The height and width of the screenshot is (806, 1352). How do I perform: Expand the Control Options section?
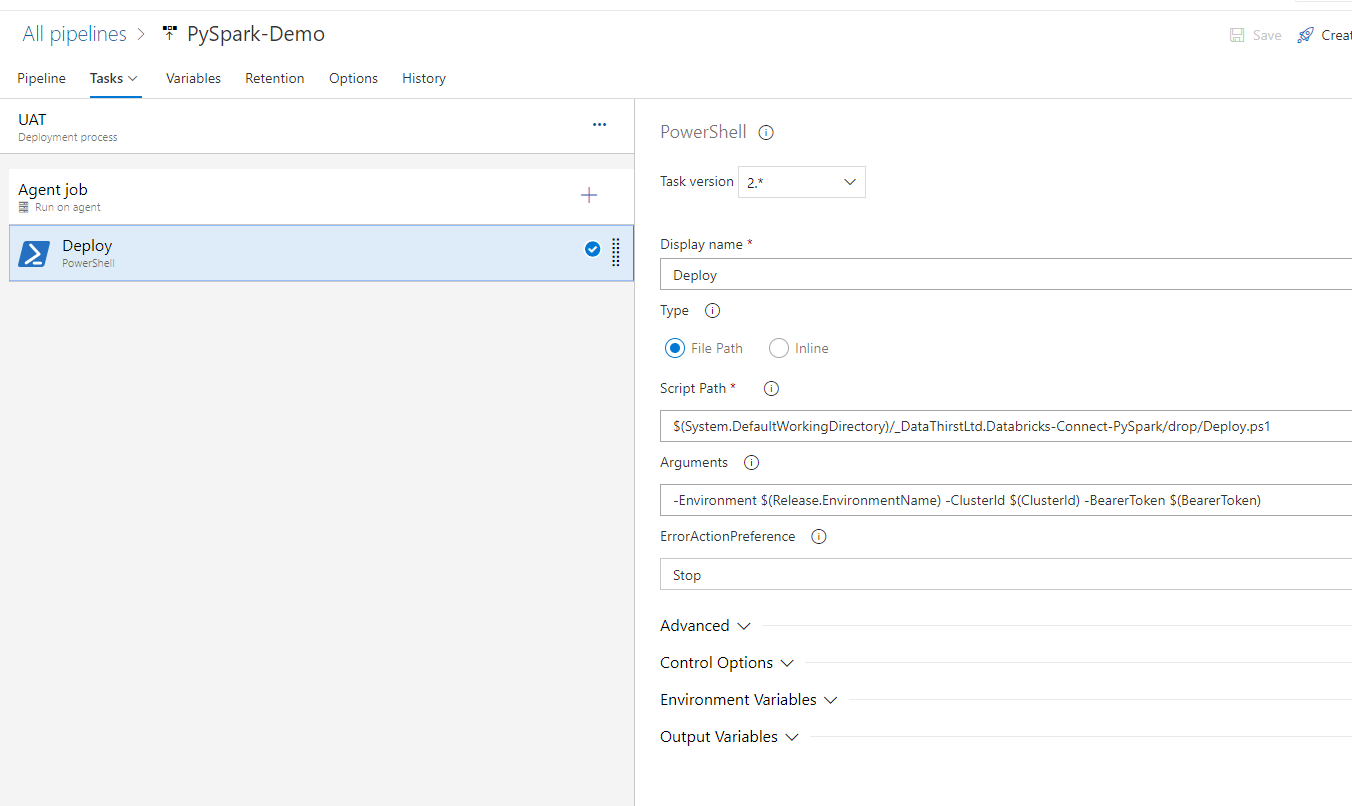(727, 663)
